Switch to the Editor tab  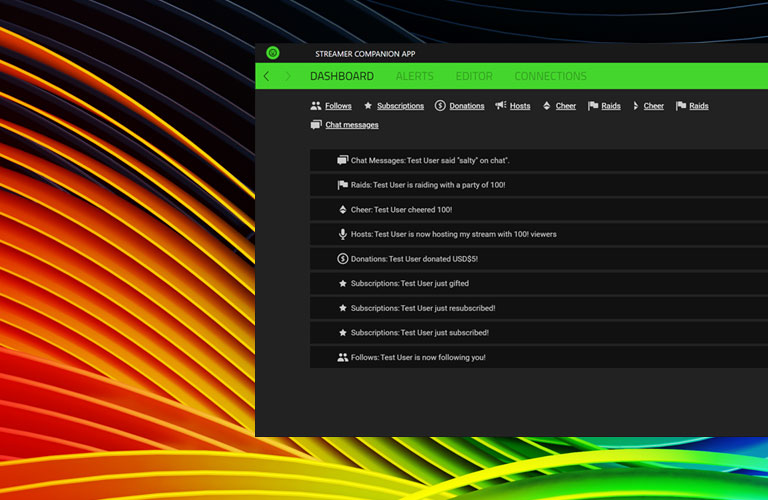474,76
